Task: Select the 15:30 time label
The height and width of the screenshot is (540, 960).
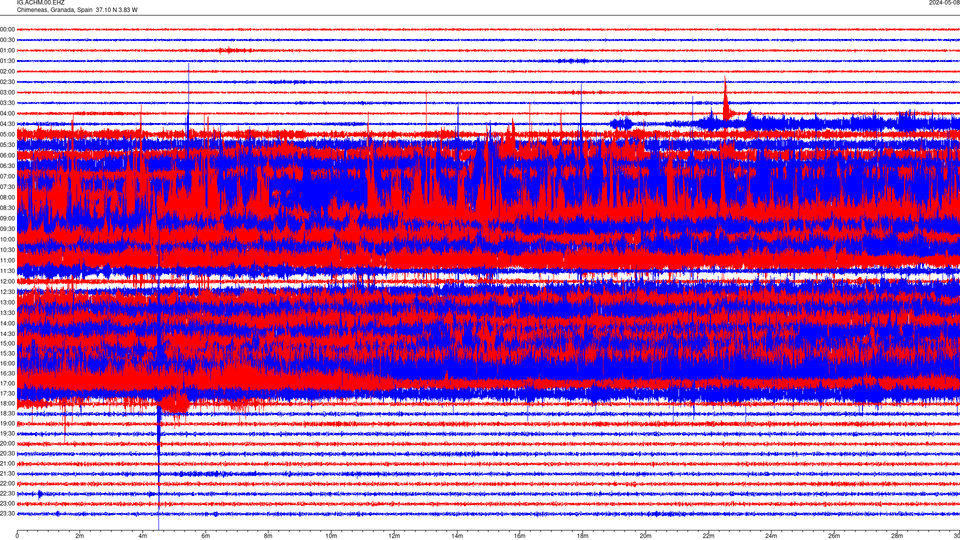Action: click(7, 353)
